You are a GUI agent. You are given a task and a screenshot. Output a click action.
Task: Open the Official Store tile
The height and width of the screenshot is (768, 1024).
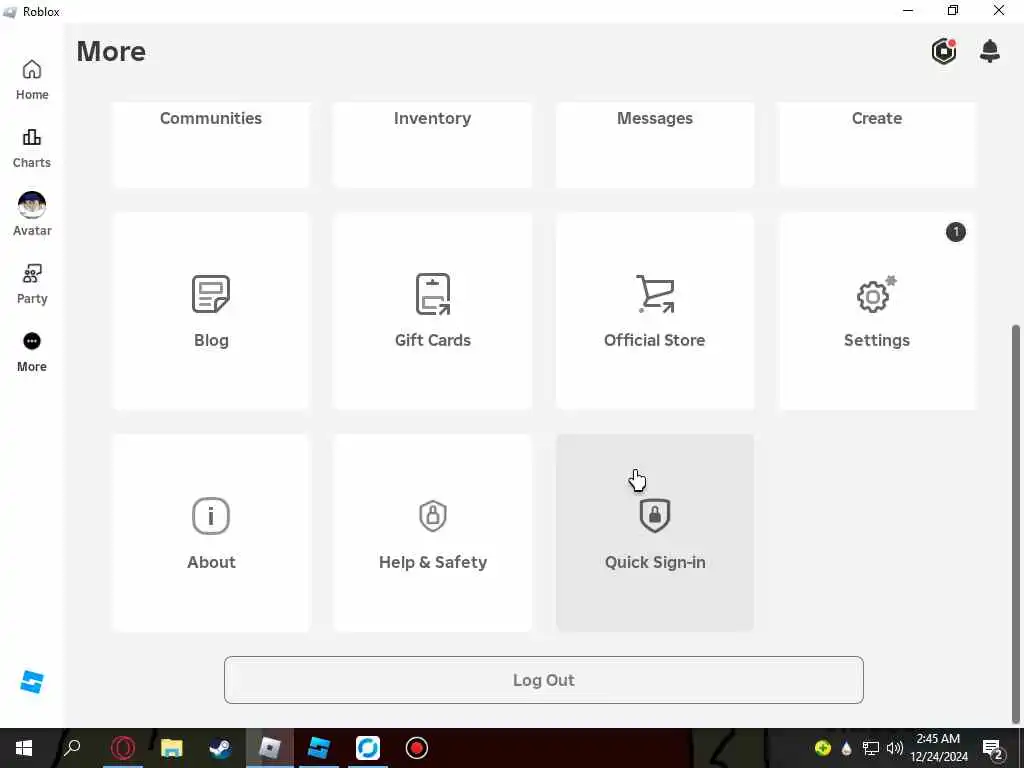coord(654,311)
